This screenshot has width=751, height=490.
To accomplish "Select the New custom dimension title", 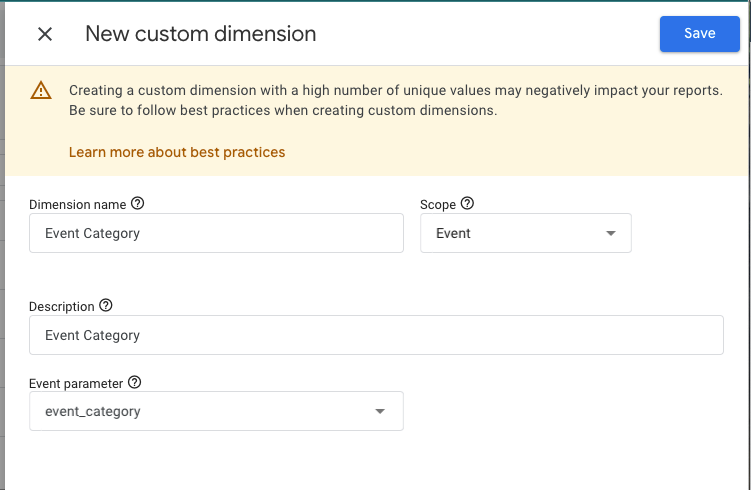I will [x=201, y=34].
